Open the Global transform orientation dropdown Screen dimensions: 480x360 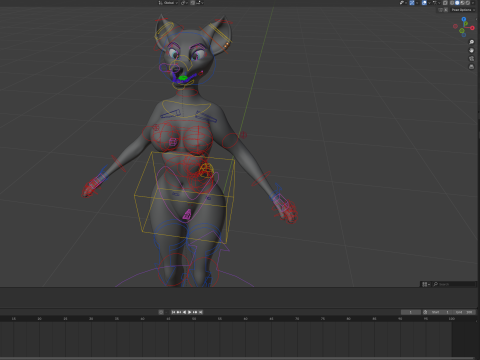coord(168,3)
